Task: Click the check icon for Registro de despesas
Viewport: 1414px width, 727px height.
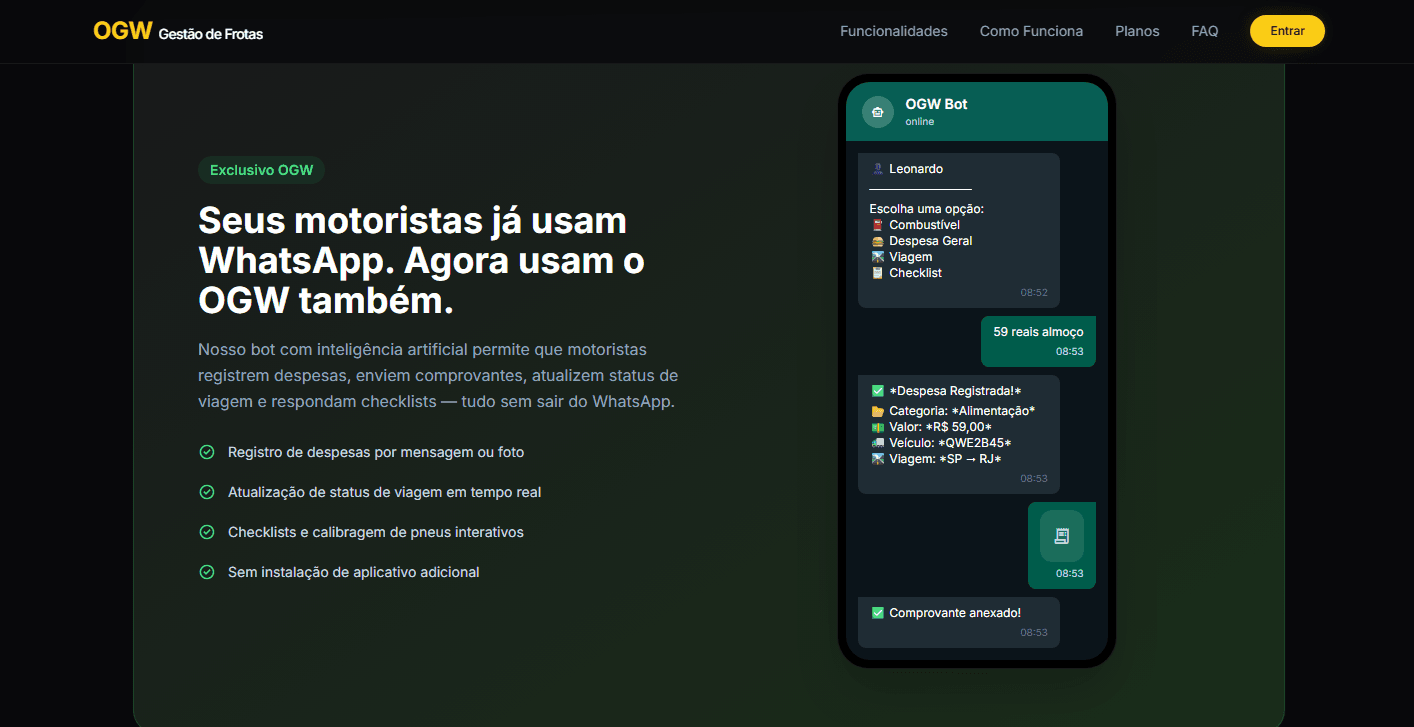Action: (x=207, y=452)
